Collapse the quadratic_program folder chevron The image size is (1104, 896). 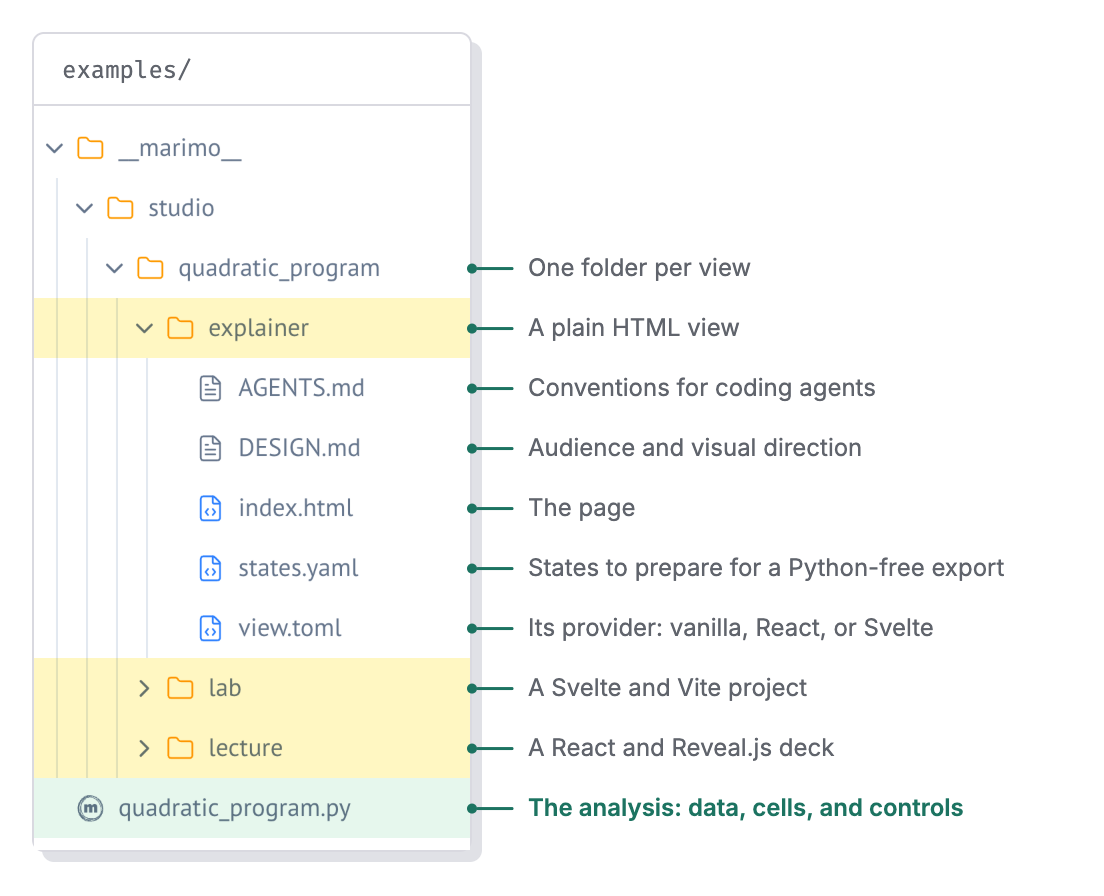pos(114,268)
